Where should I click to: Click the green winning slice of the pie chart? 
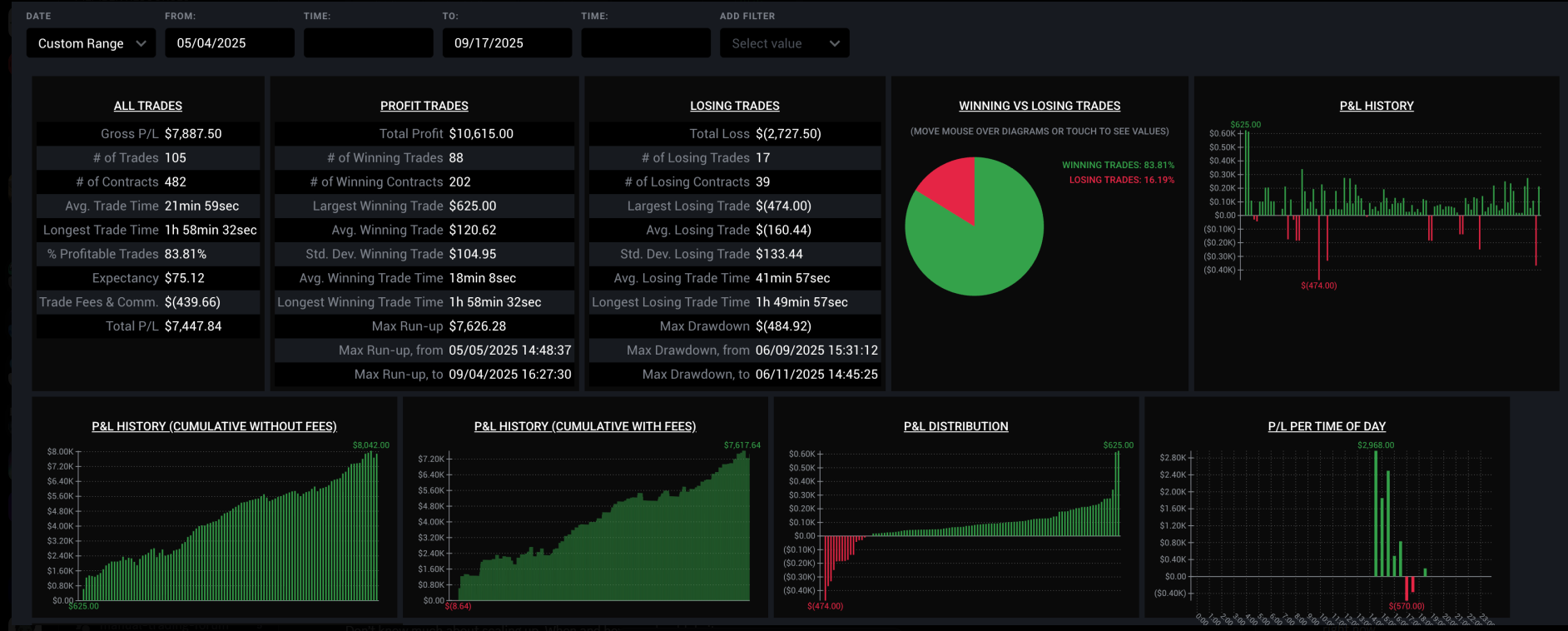[986, 246]
